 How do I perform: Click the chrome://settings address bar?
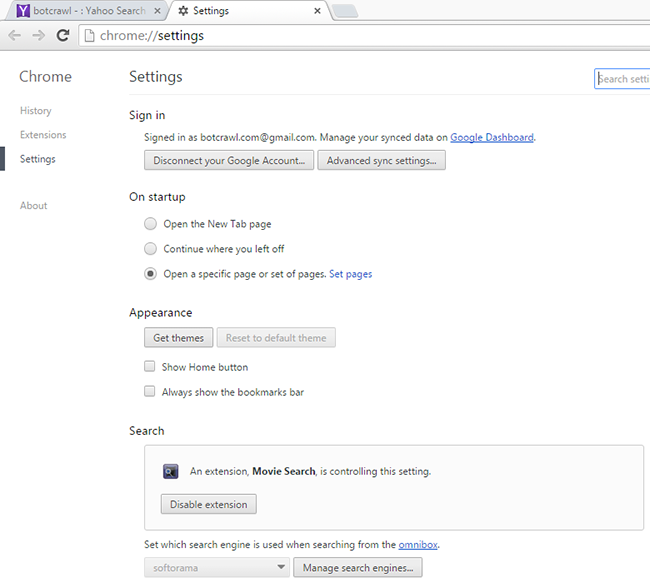point(365,36)
